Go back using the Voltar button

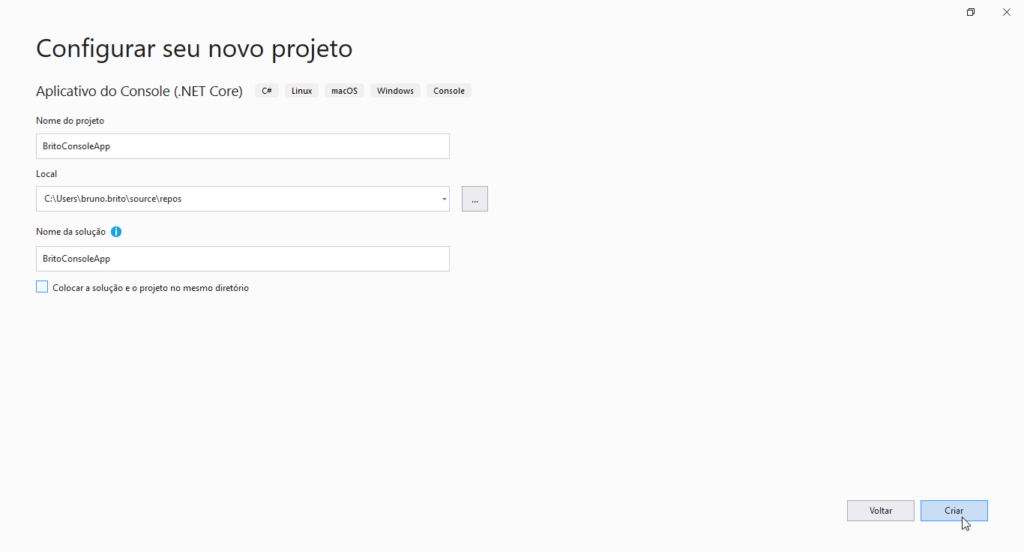pyautogui.click(x=881, y=511)
